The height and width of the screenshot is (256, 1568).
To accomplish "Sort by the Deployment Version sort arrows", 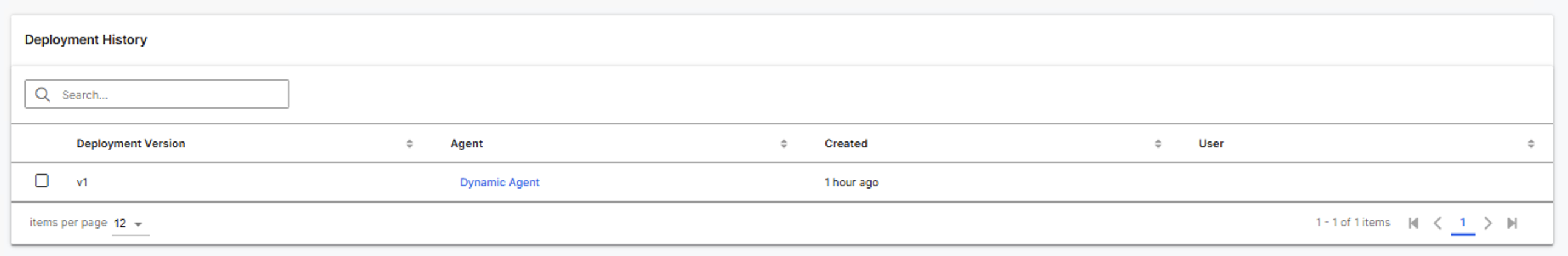I will click(x=410, y=144).
